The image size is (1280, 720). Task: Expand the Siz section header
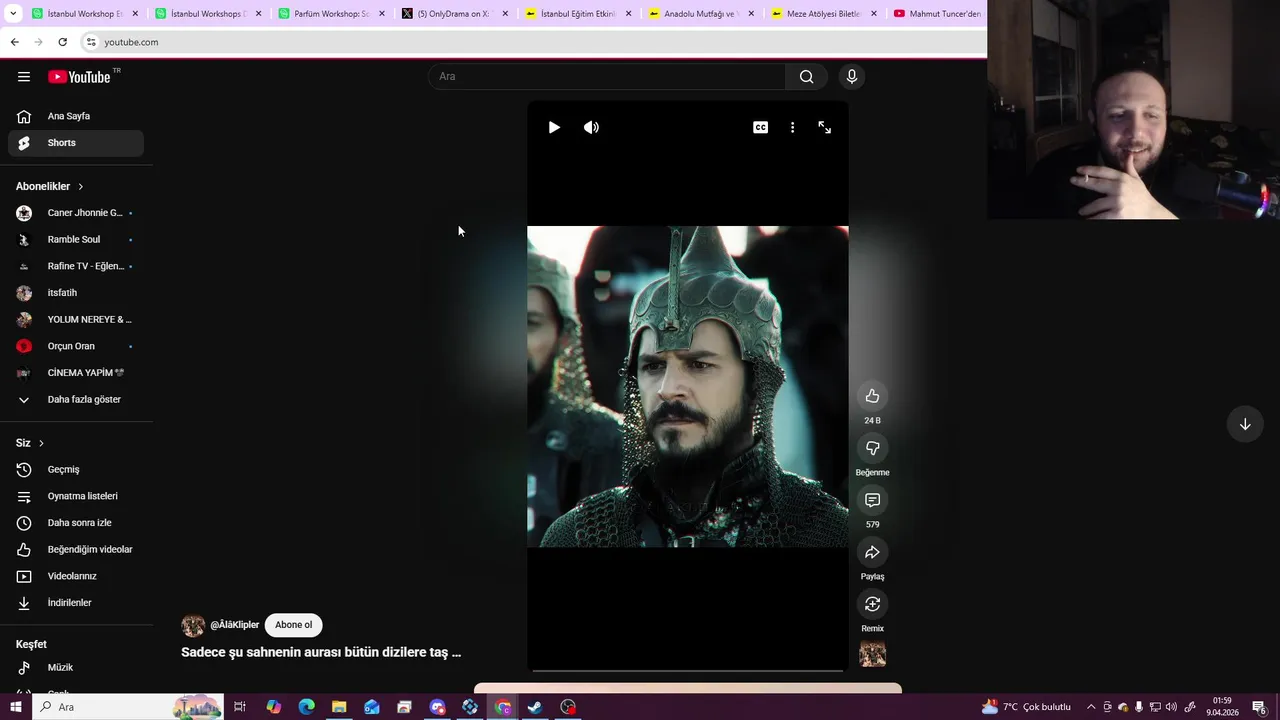point(30,443)
